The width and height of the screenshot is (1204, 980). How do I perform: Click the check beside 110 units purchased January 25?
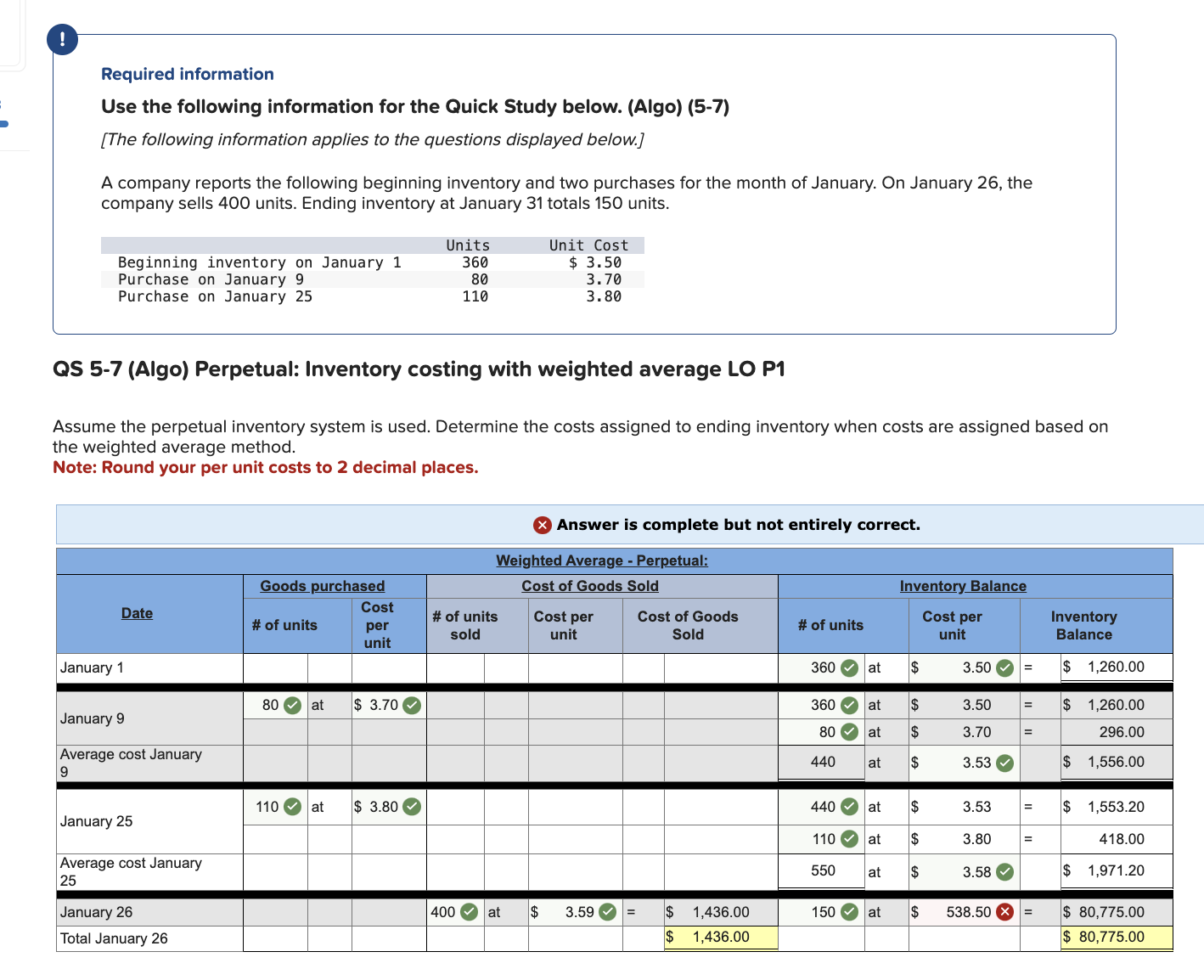click(x=292, y=807)
